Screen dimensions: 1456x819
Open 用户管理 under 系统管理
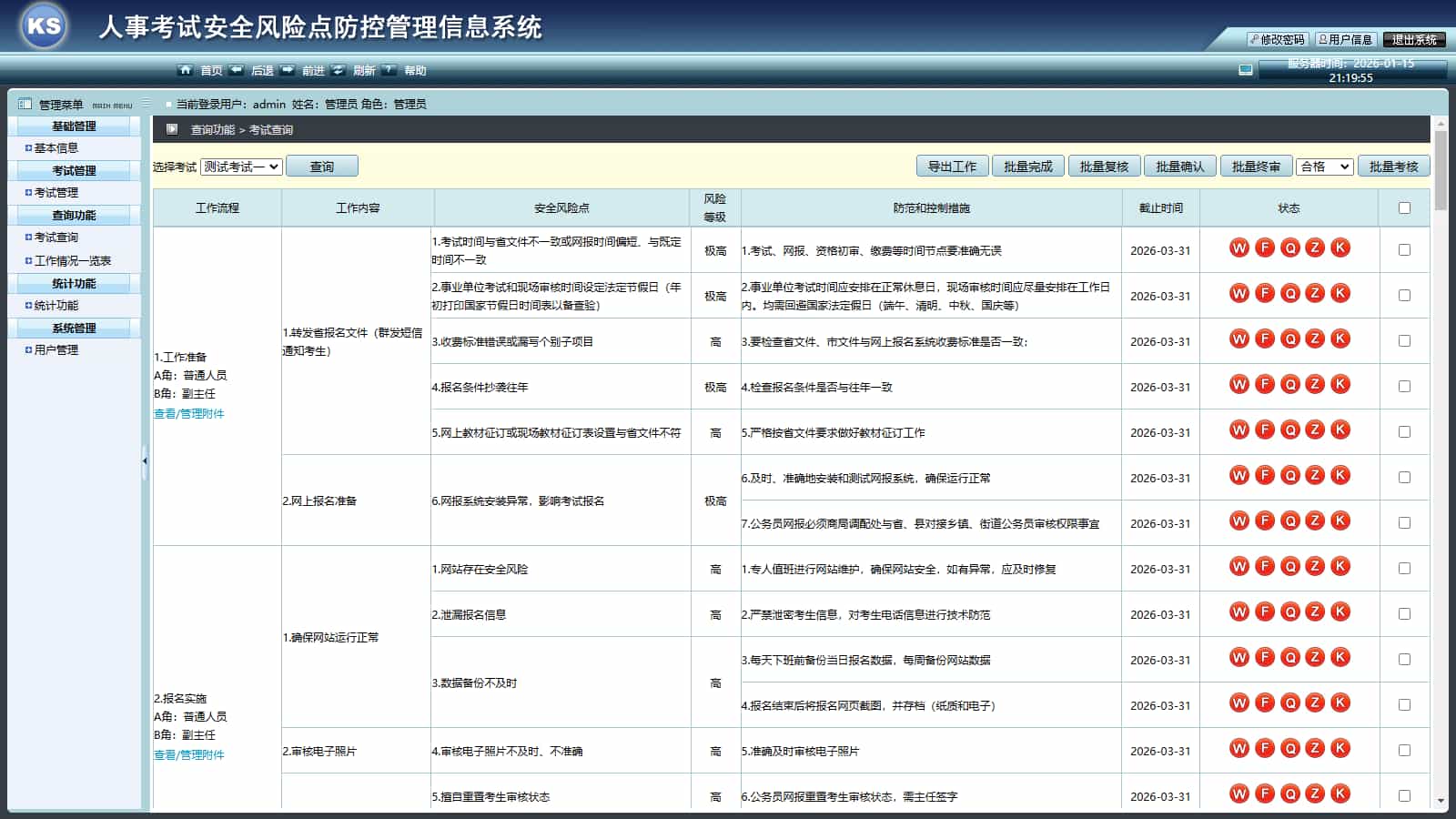56,349
